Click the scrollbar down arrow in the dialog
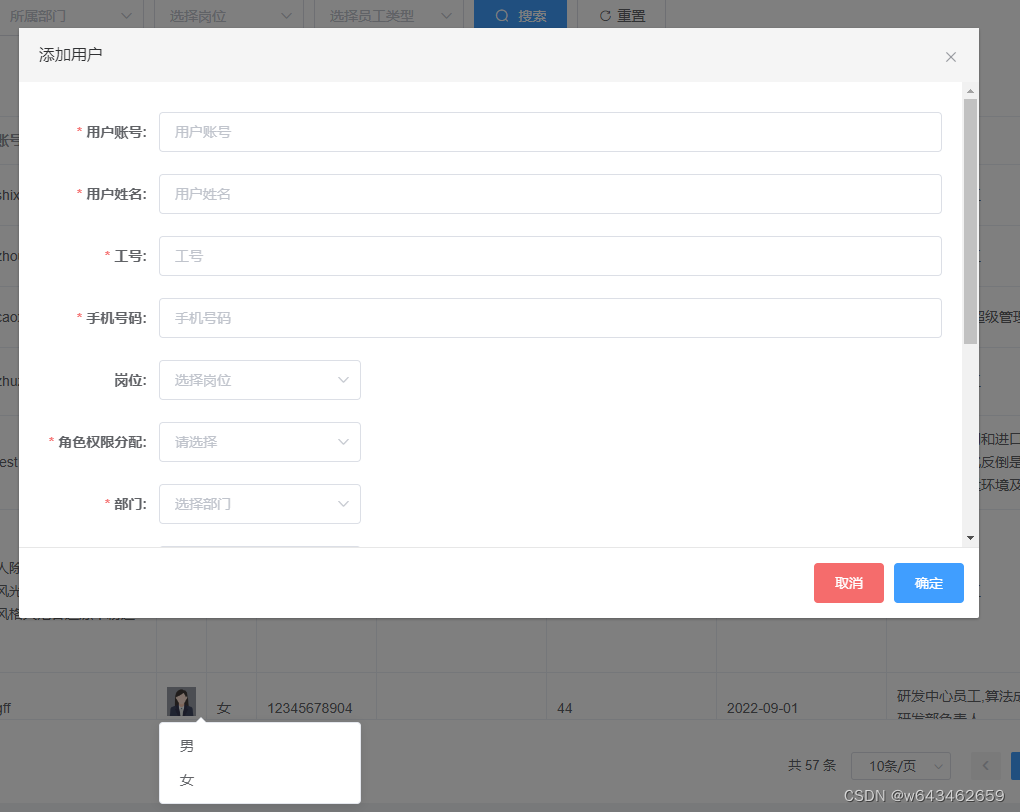This screenshot has height=812, width=1020. point(971,537)
